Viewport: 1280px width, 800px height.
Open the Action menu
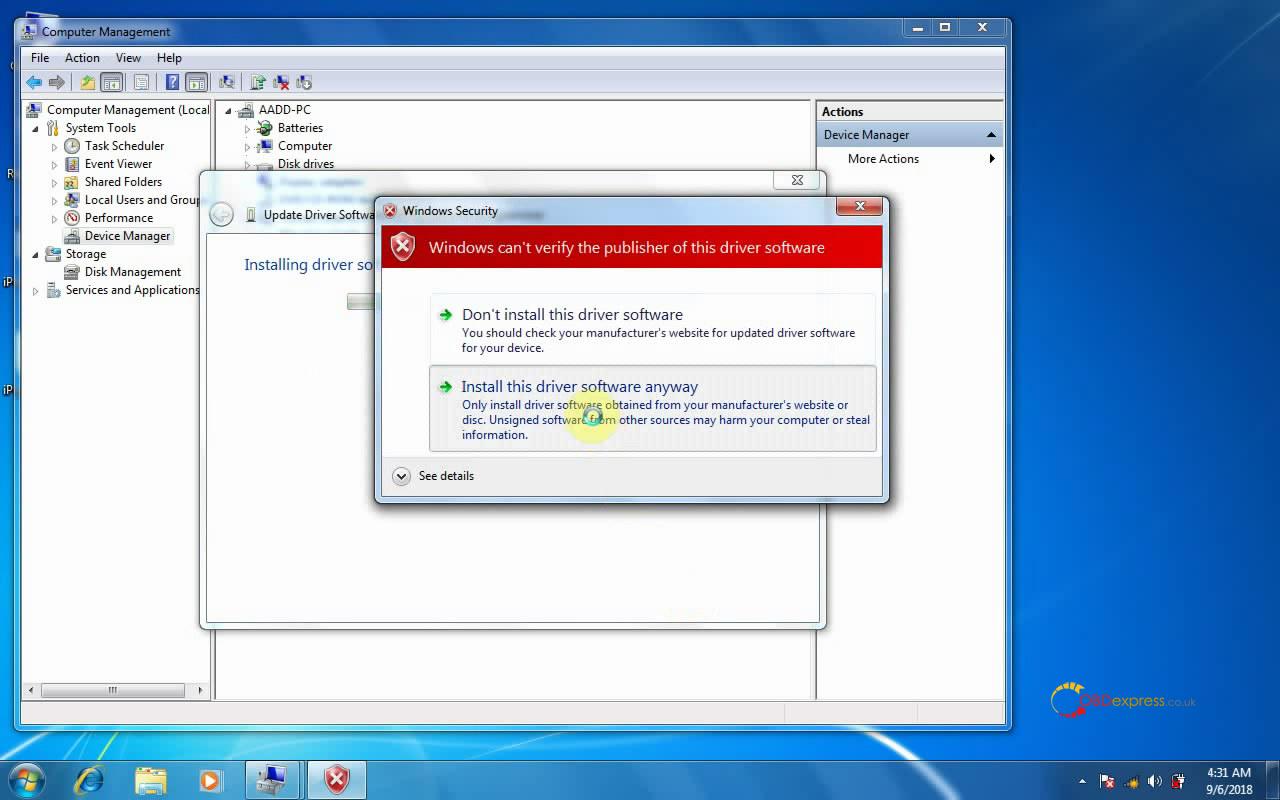[x=82, y=58]
